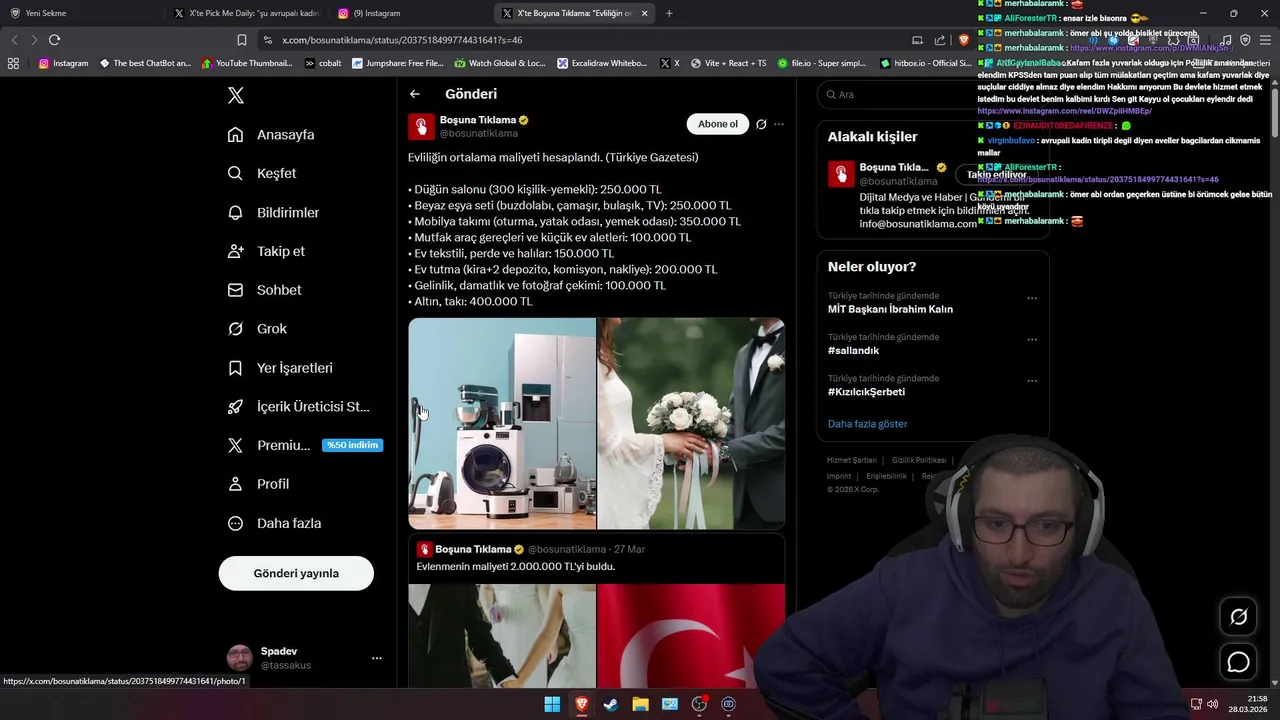
Task: Open Bildirimler notifications
Action: [273, 212]
